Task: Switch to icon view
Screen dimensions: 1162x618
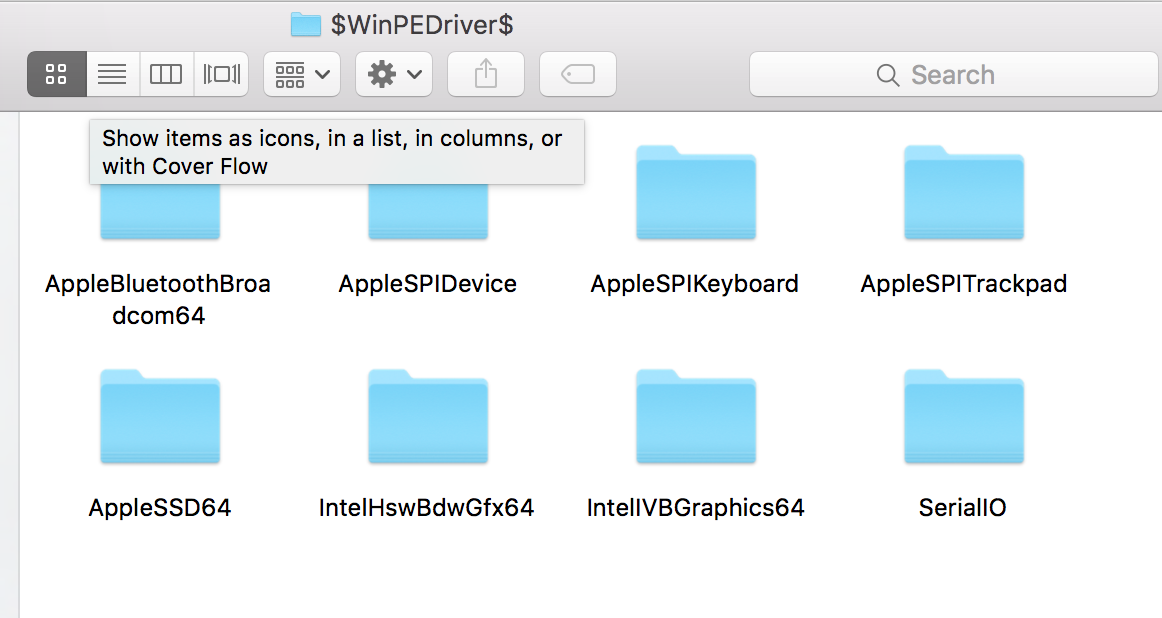Action: click(x=57, y=74)
